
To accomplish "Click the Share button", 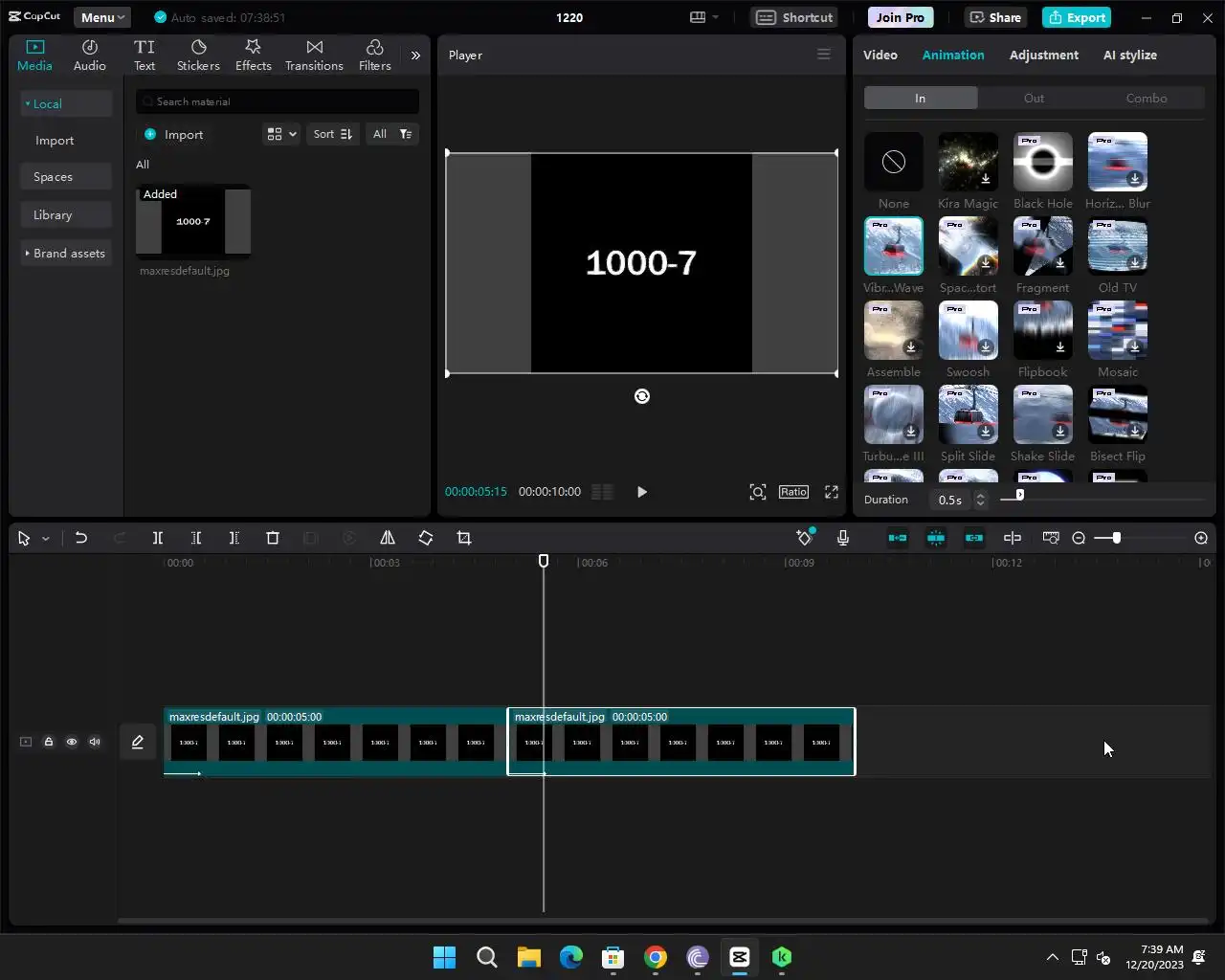I will [x=995, y=17].
